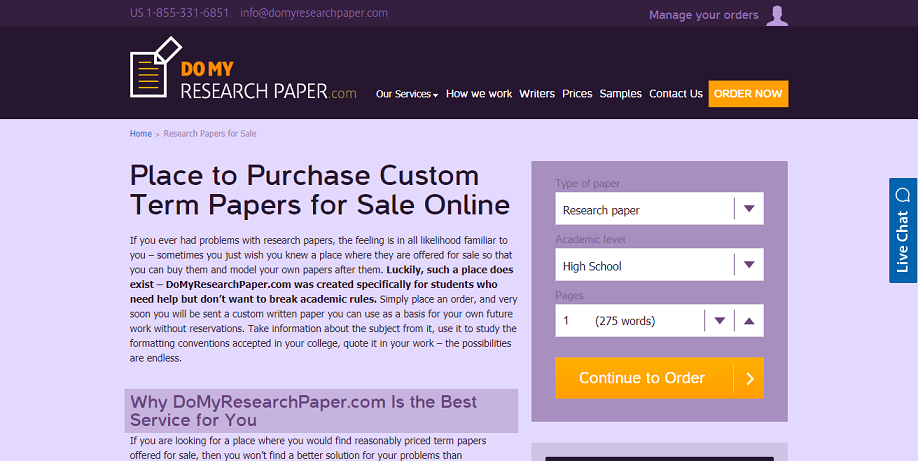Open the How we work page
This screenshot has height=461, width=918.
click(x=479, y=94)
